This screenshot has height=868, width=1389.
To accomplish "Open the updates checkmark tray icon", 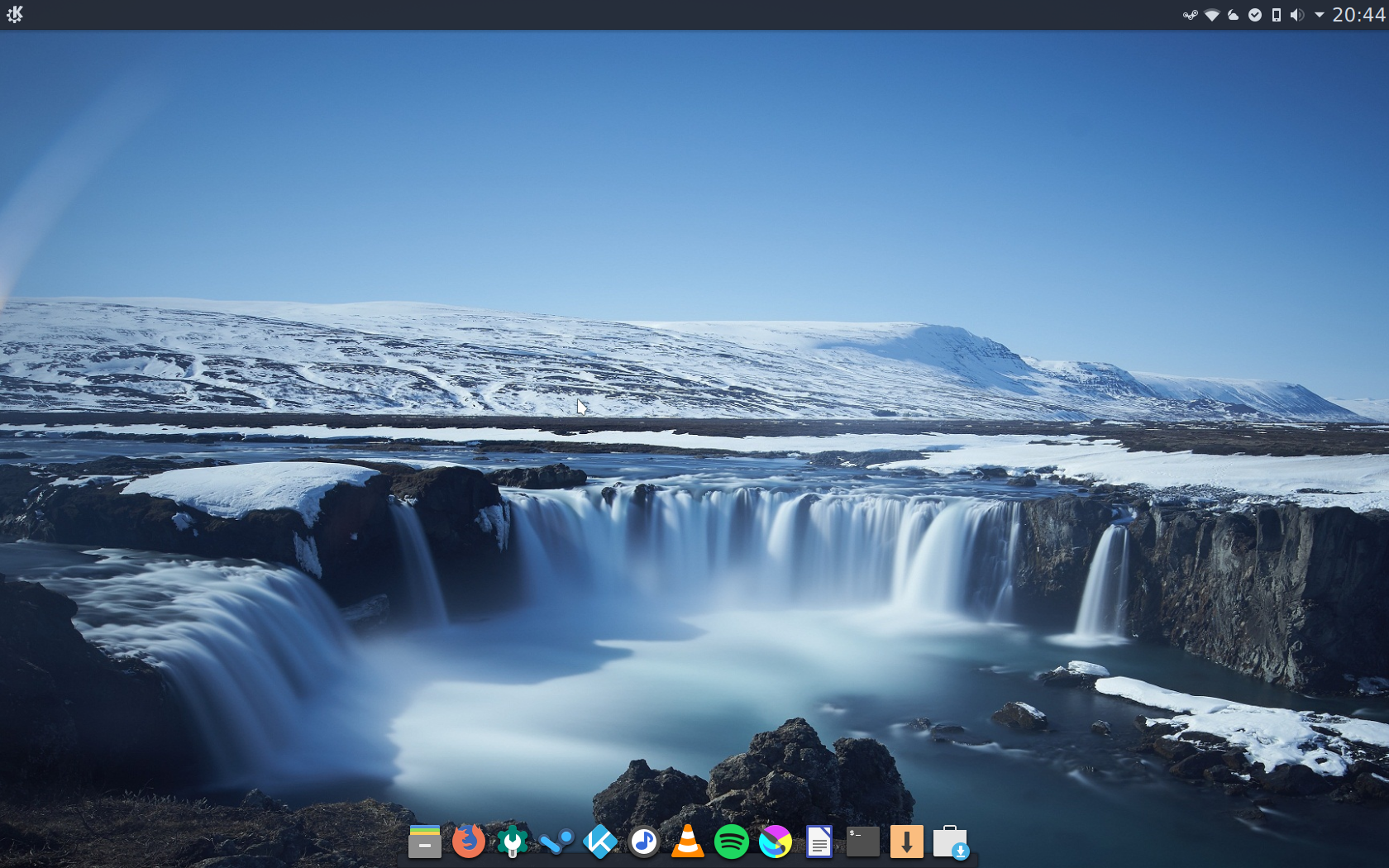I will (1255, 15).
